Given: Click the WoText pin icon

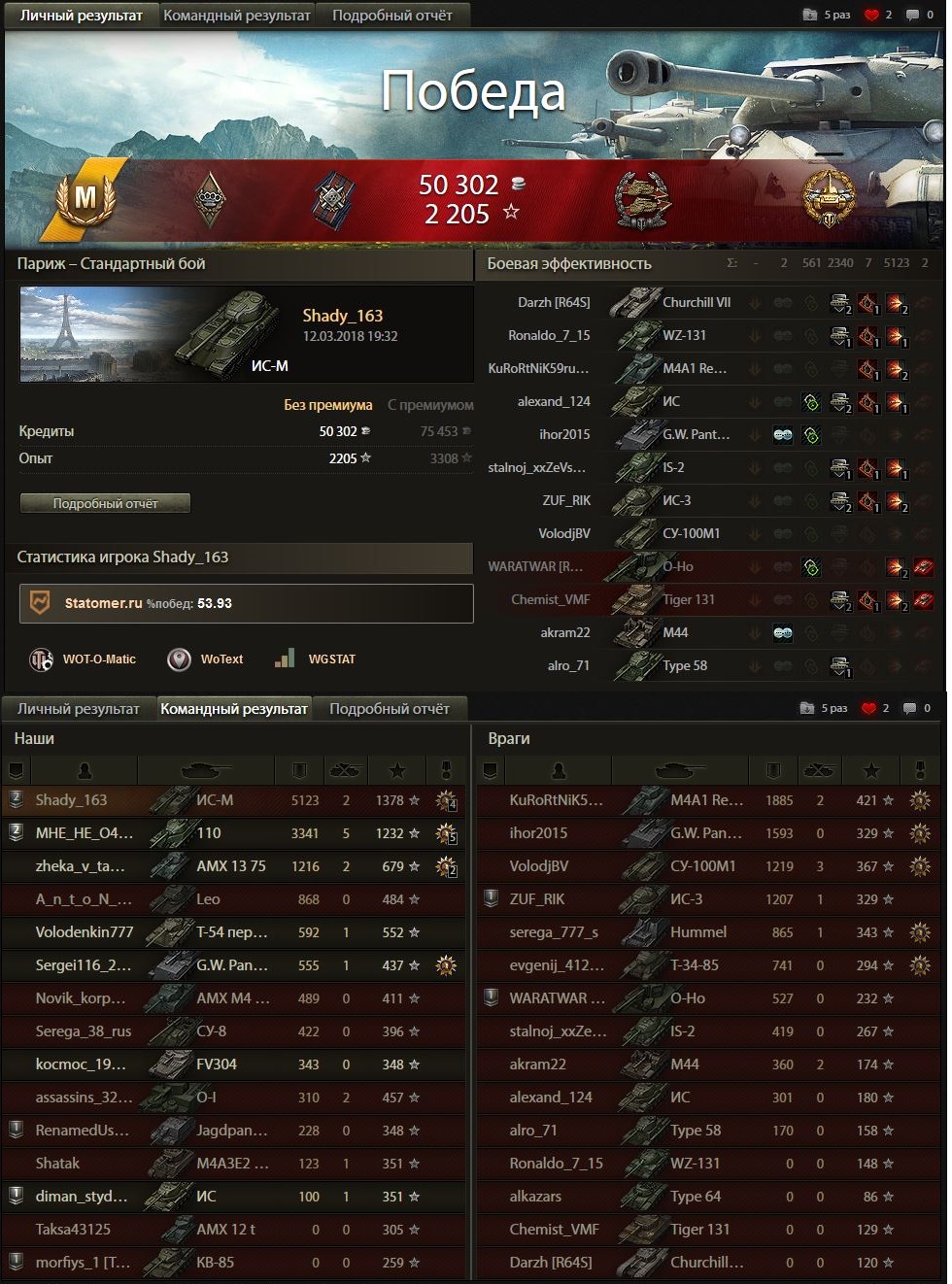Looking at the screenshot, I should [179, 659].
